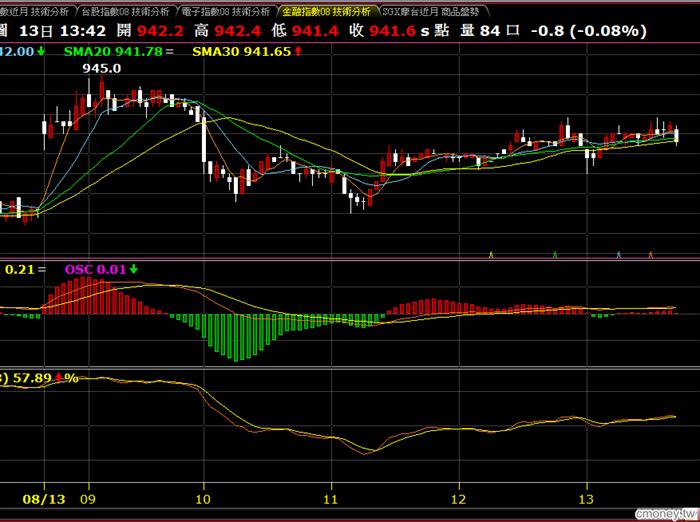Click the 量 84 口 volume readout
700x522 pixels.
[x=490, y=31]
